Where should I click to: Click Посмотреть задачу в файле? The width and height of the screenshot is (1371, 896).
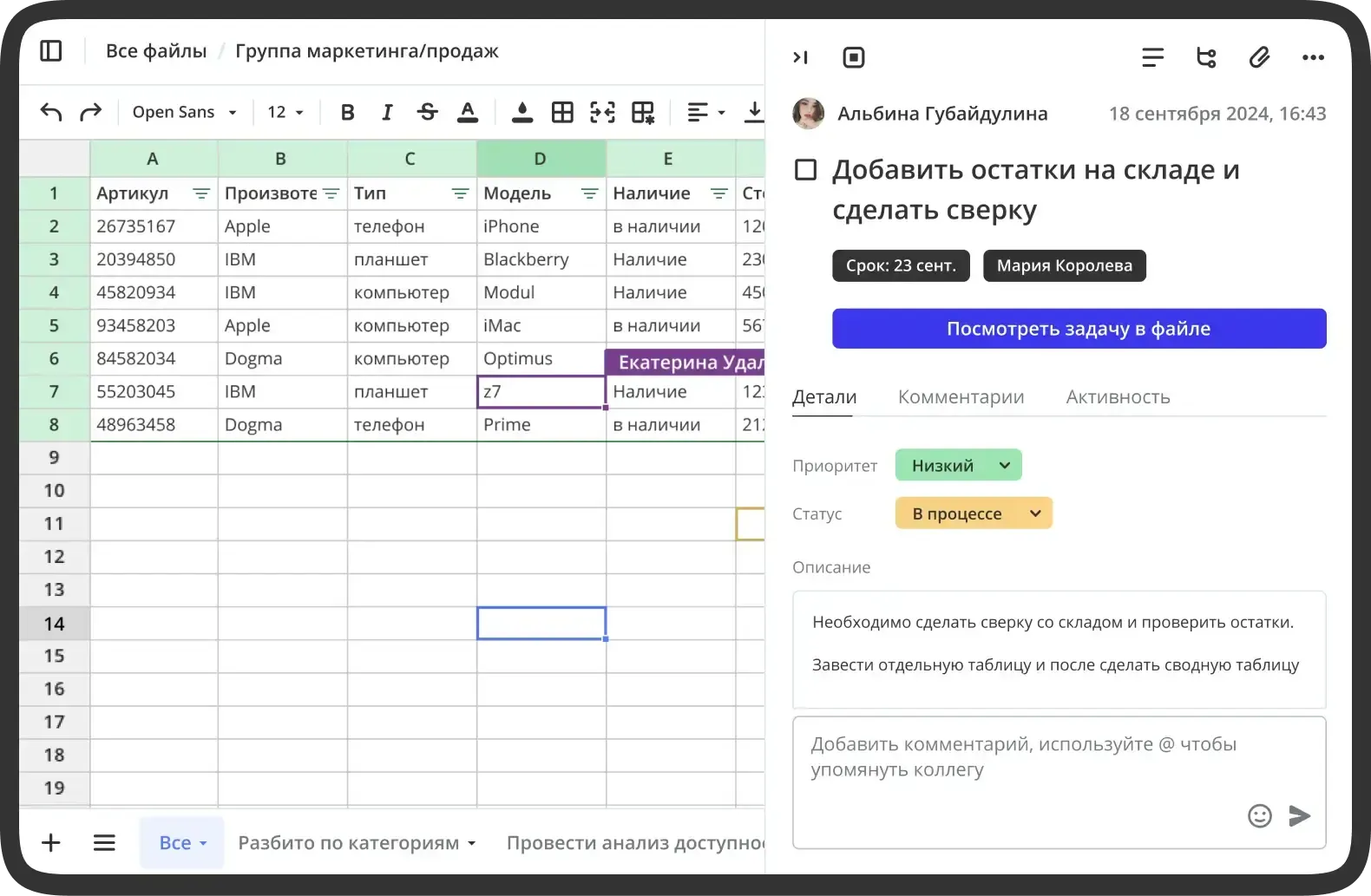coord(1079,329)
